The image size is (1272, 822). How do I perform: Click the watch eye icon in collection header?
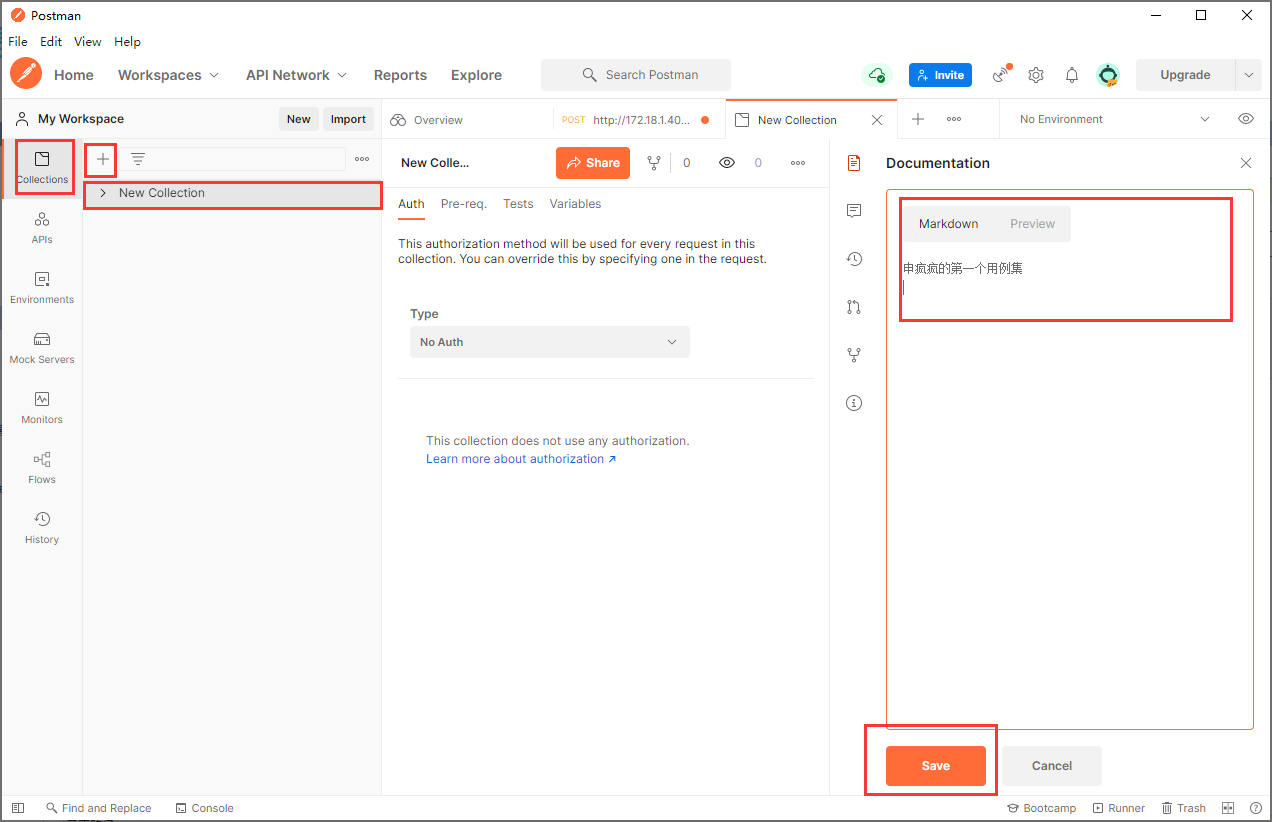click(x=727, y=163)
